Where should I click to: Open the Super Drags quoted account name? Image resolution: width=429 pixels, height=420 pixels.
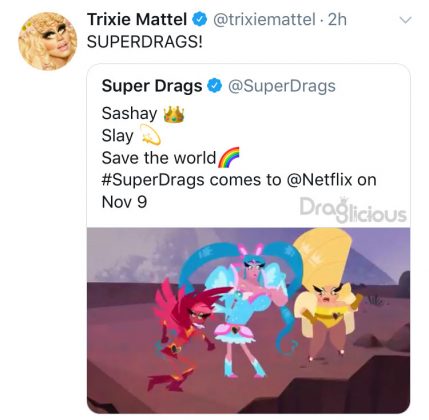coord(152,86)
